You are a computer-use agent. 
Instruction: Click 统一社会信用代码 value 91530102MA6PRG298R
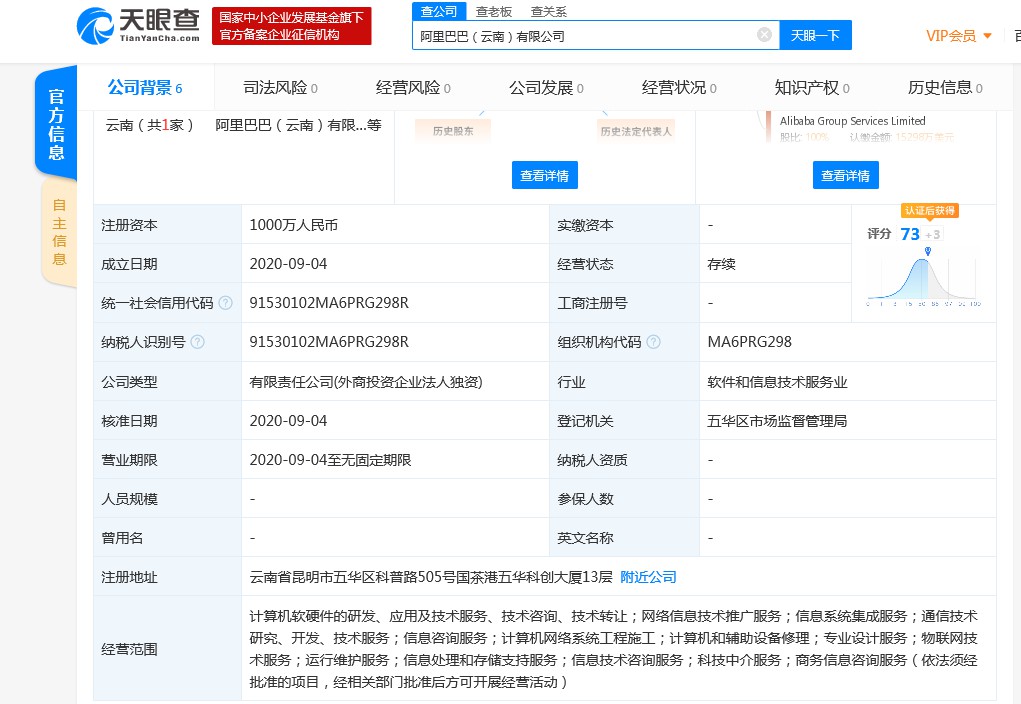pyautogui.click(x=329, y=303)
